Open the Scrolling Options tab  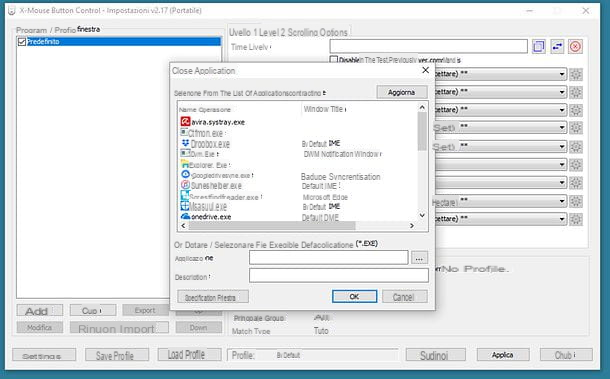(x=317, y=32)
